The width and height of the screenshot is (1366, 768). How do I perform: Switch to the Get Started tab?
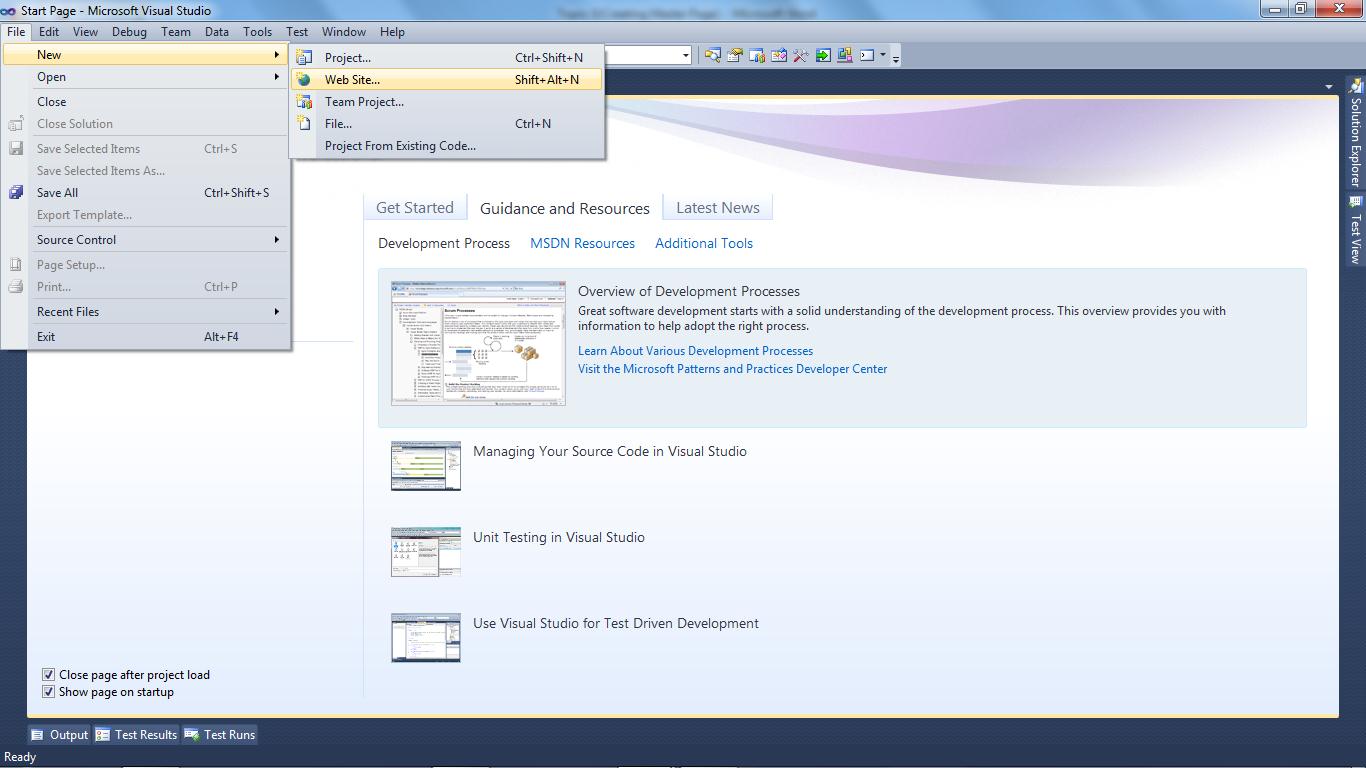pos(415,208)
